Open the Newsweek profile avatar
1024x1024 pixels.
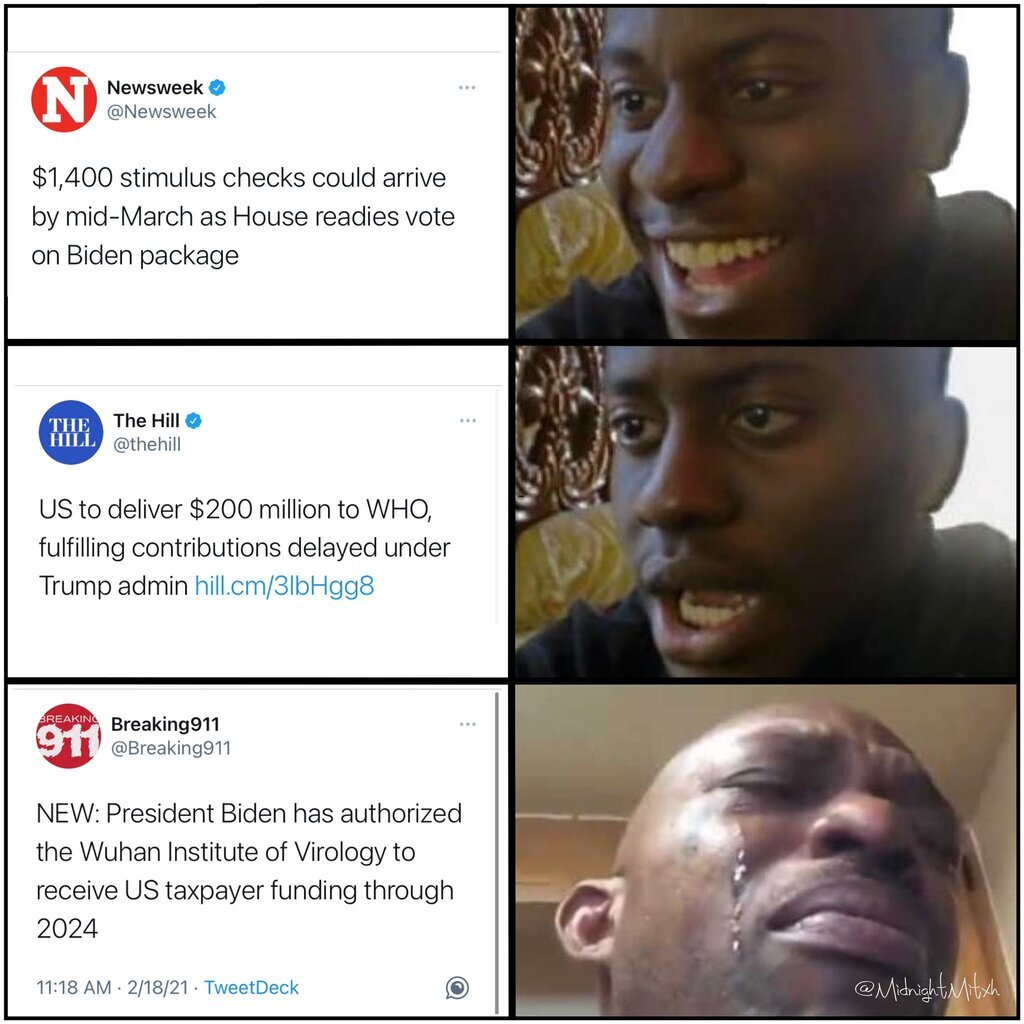(x=64, y=99)
